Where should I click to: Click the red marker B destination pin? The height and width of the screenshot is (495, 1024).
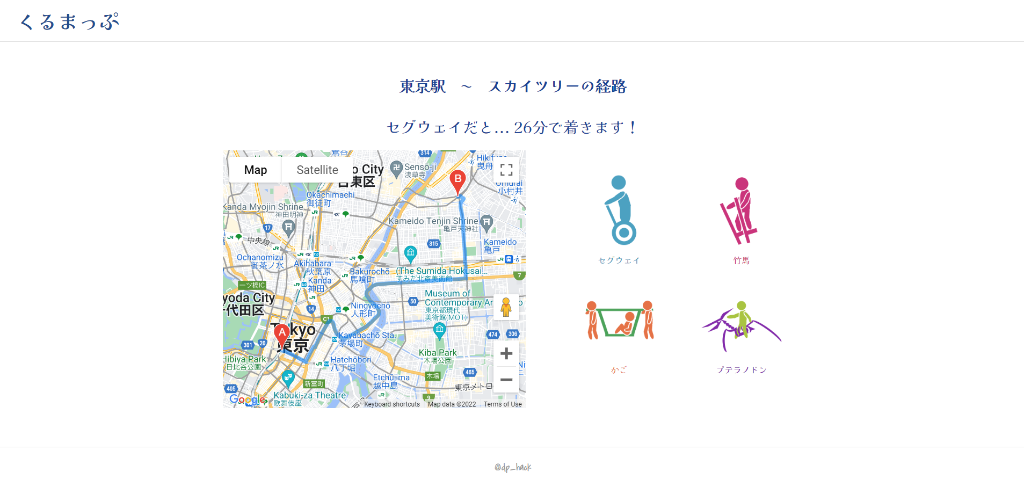pyautogui.click(x=458, y=182)
